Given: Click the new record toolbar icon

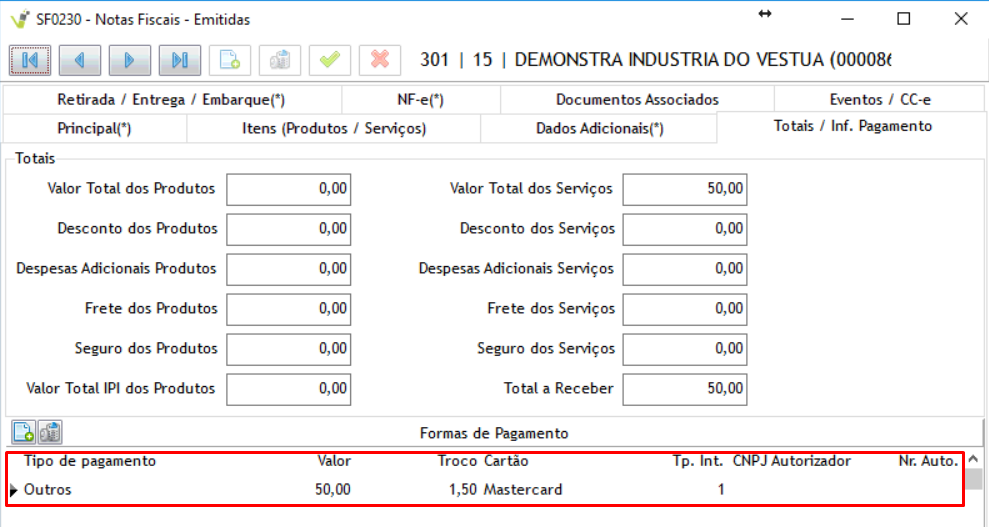Looking at the screenshot, I should pos(230,60).
